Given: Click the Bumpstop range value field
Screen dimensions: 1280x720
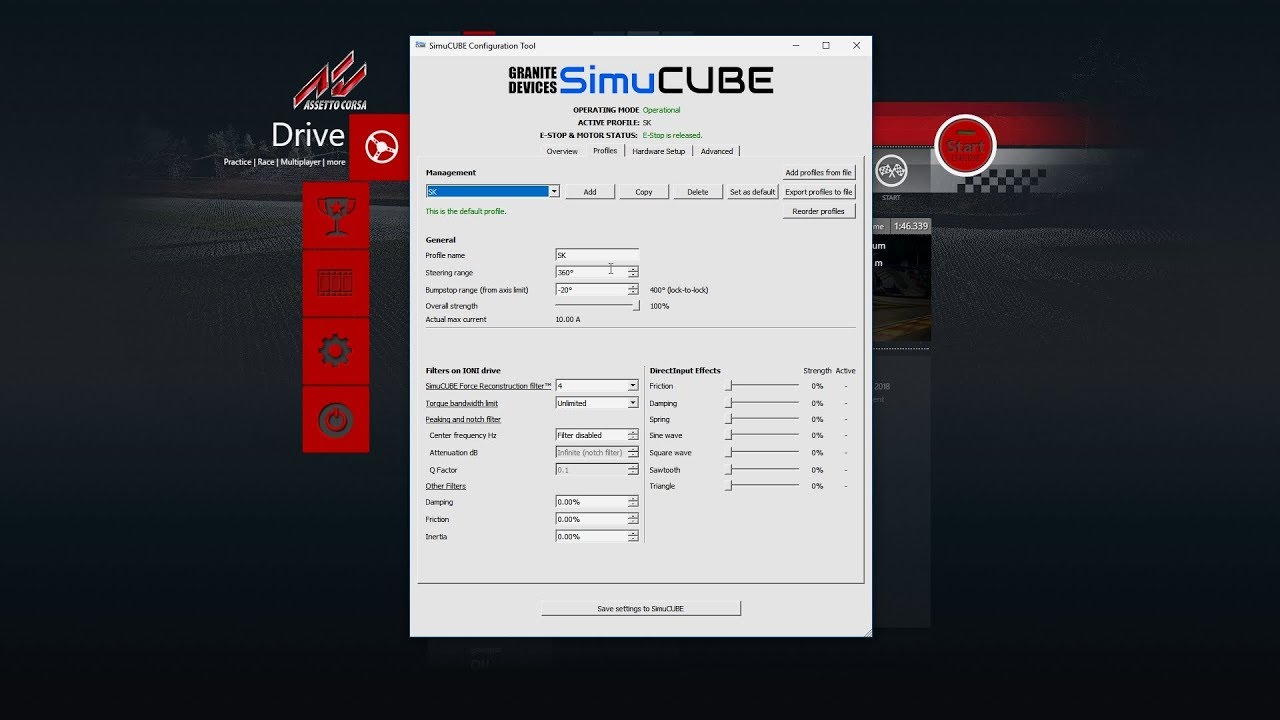Looking at the screenshot, I should [x=592, y=289].
